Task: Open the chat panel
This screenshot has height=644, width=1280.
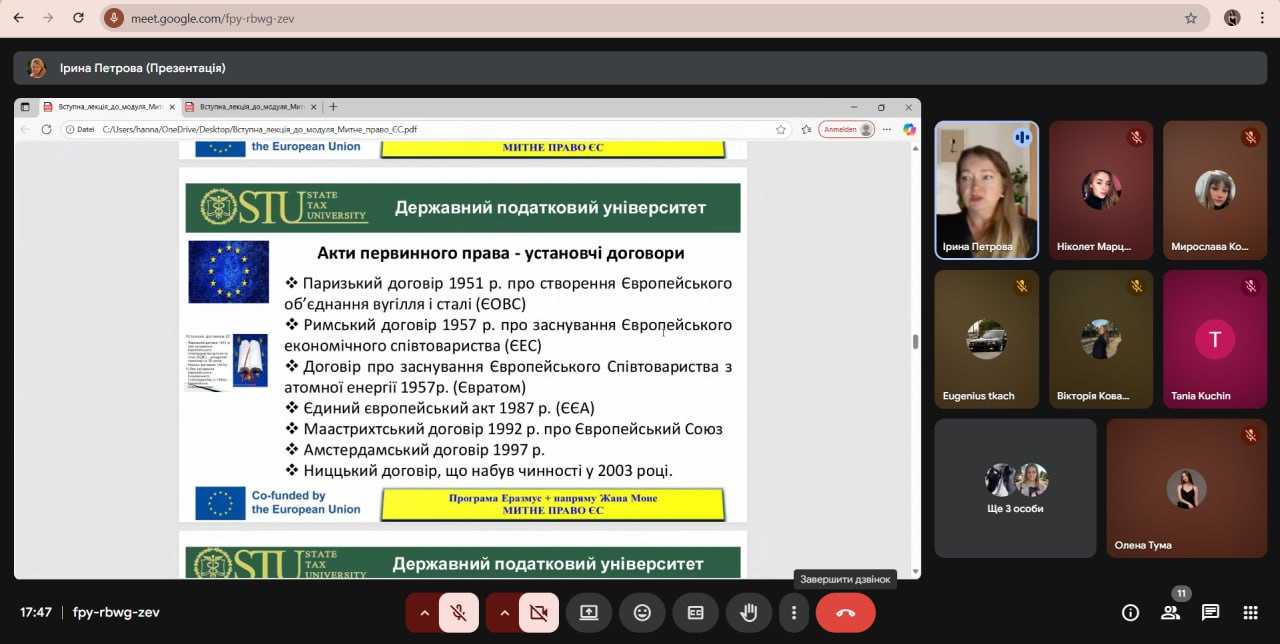Action: coord(1210,613)
